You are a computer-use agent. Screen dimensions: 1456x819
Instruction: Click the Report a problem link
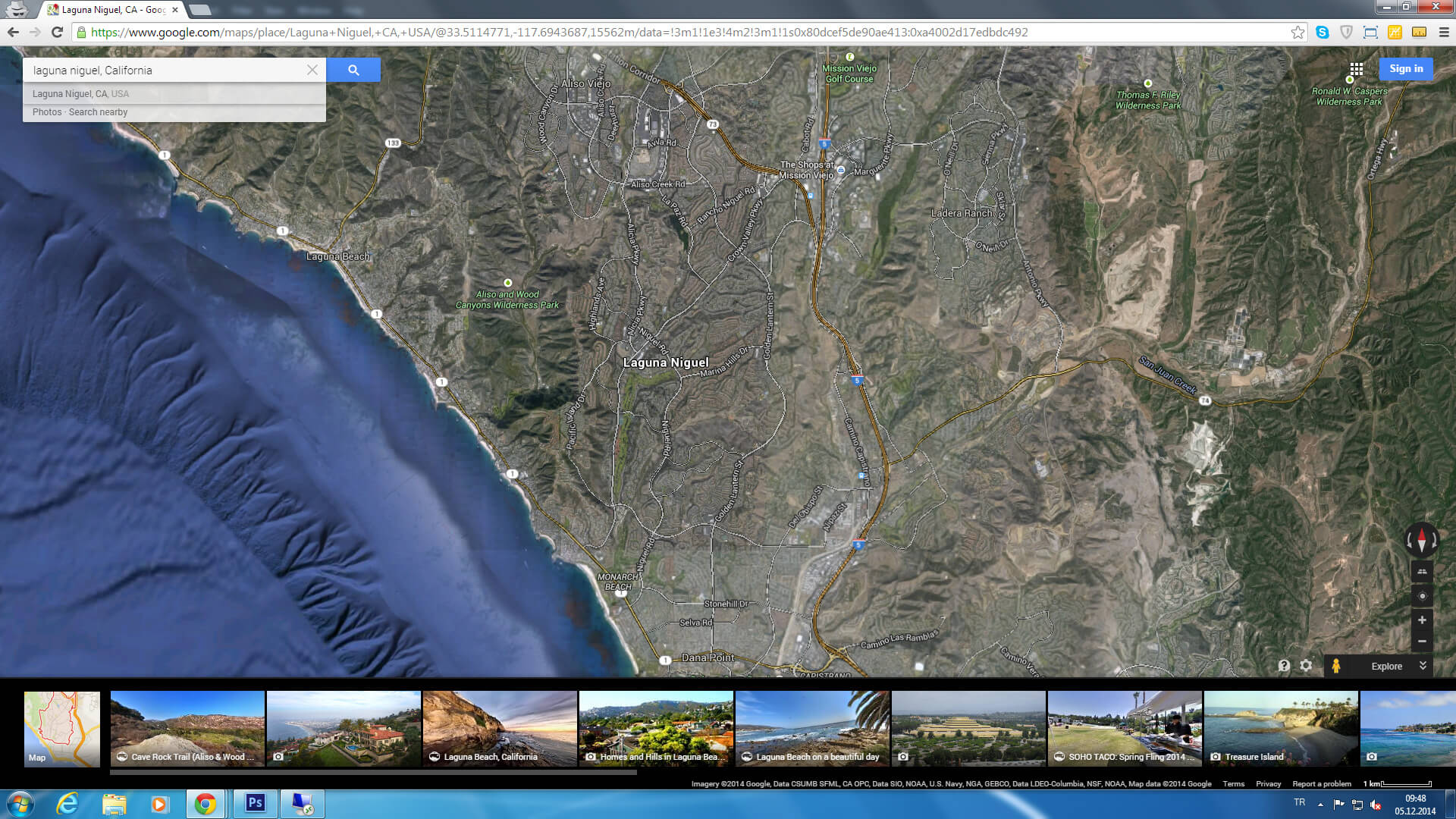(x=1322, y=784)
